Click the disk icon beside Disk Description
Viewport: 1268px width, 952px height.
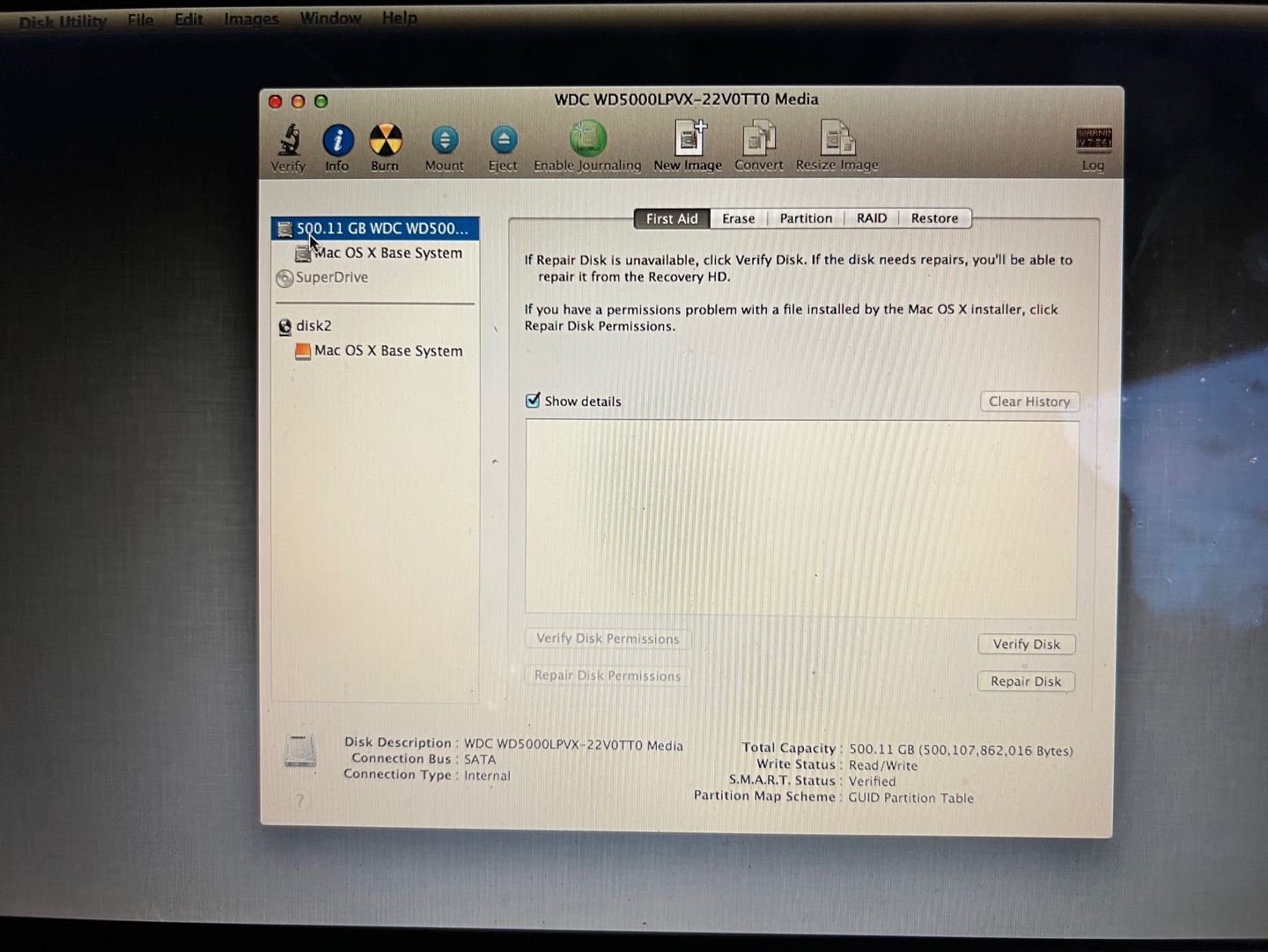coord(300,751)
